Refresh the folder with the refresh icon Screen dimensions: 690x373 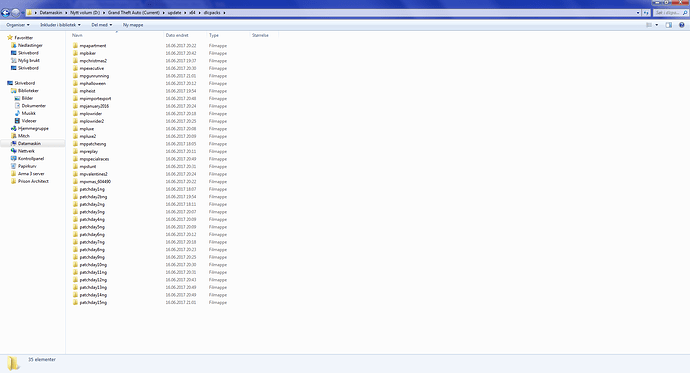point(646,13)
